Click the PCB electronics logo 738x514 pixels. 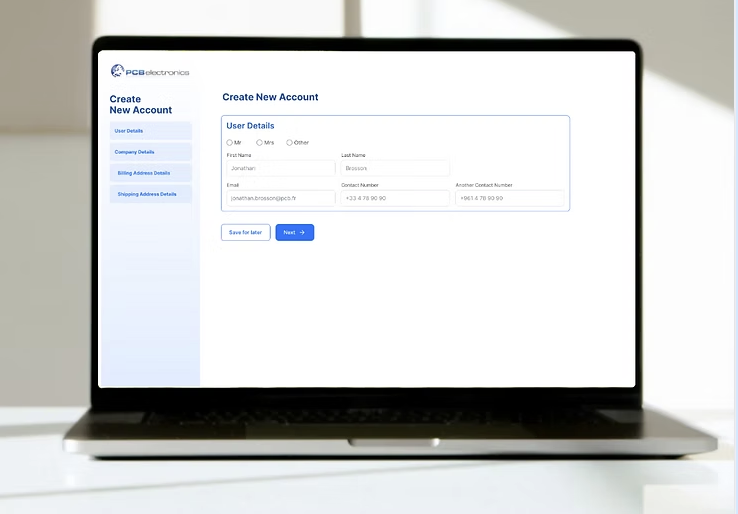coord(150,72)
